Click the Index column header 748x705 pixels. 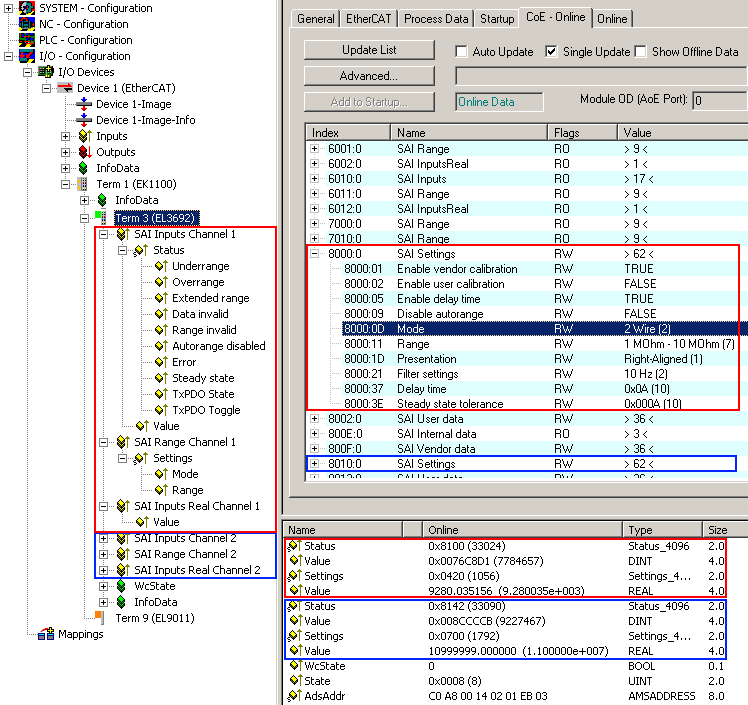pyautogui.click(x=348, y=133)
